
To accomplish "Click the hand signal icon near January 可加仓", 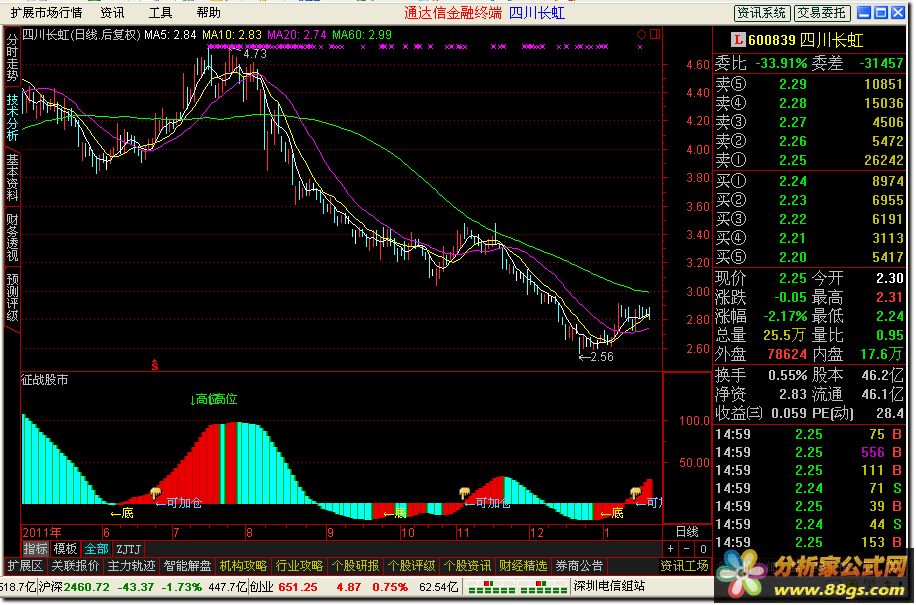I will coord(635,493).
